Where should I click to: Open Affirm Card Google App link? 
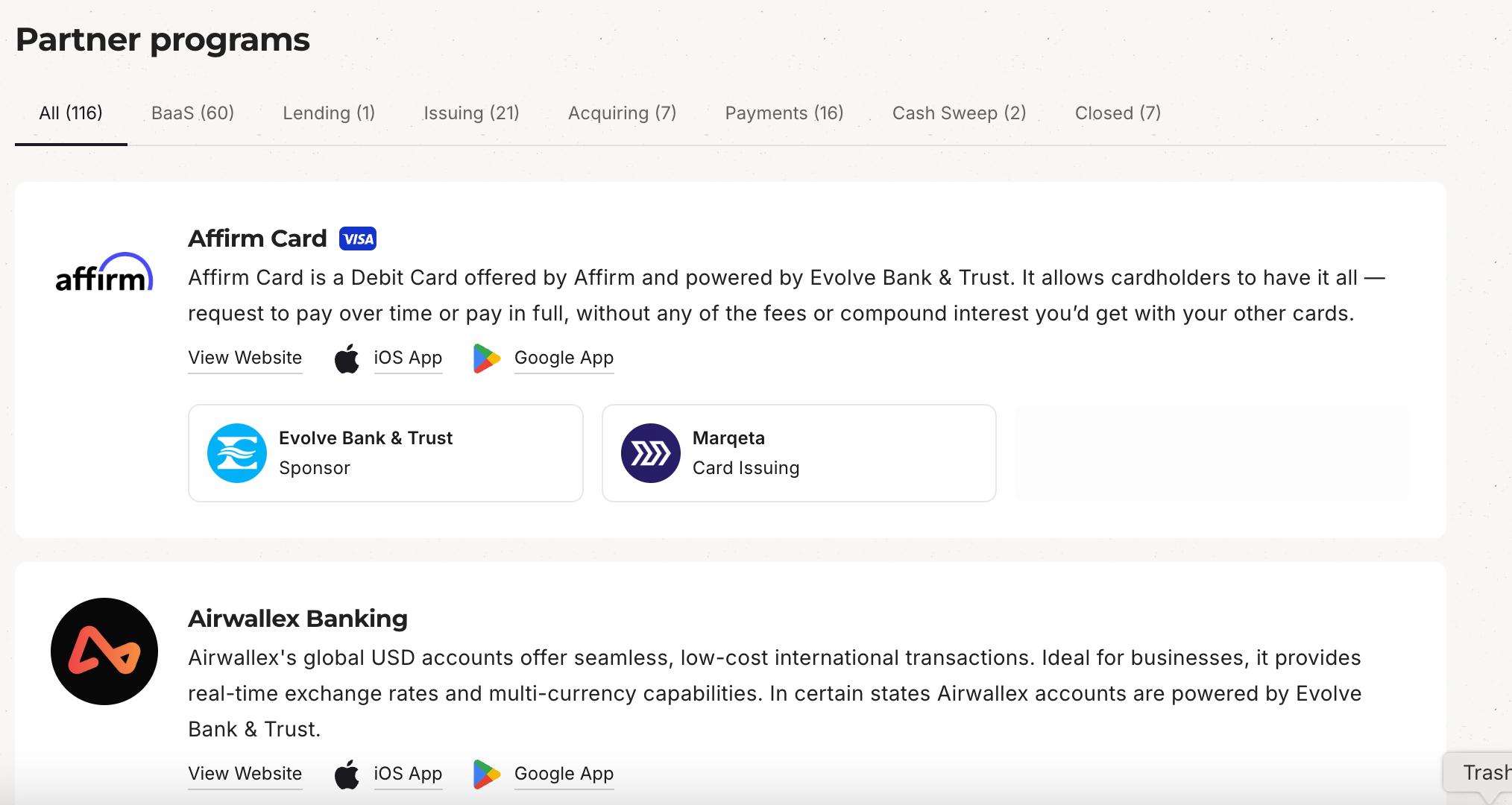click(x=564, y=358)
